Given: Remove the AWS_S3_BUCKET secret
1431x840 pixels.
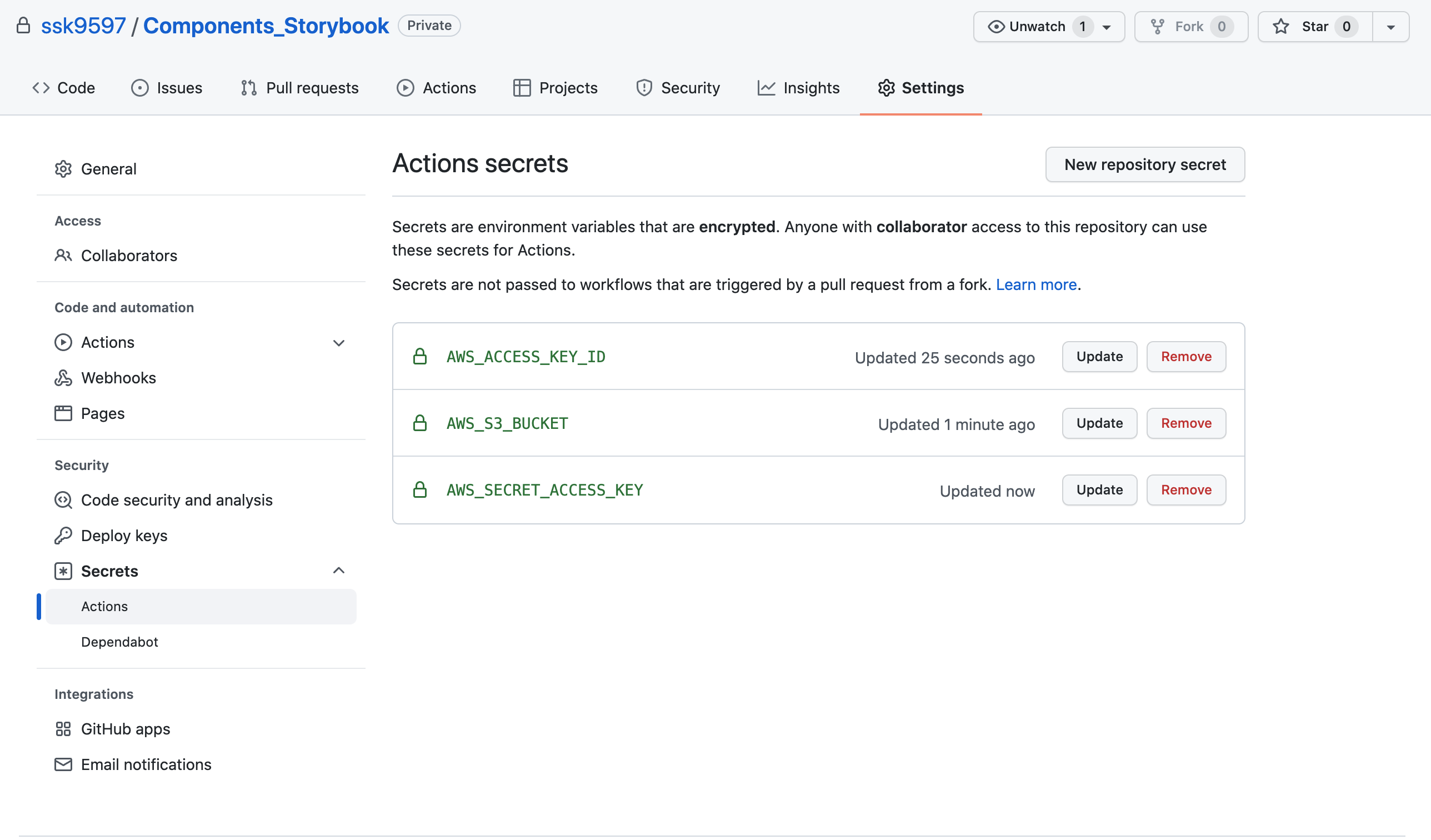Looking at the screenshot, I should click(x=1185, y=423).
